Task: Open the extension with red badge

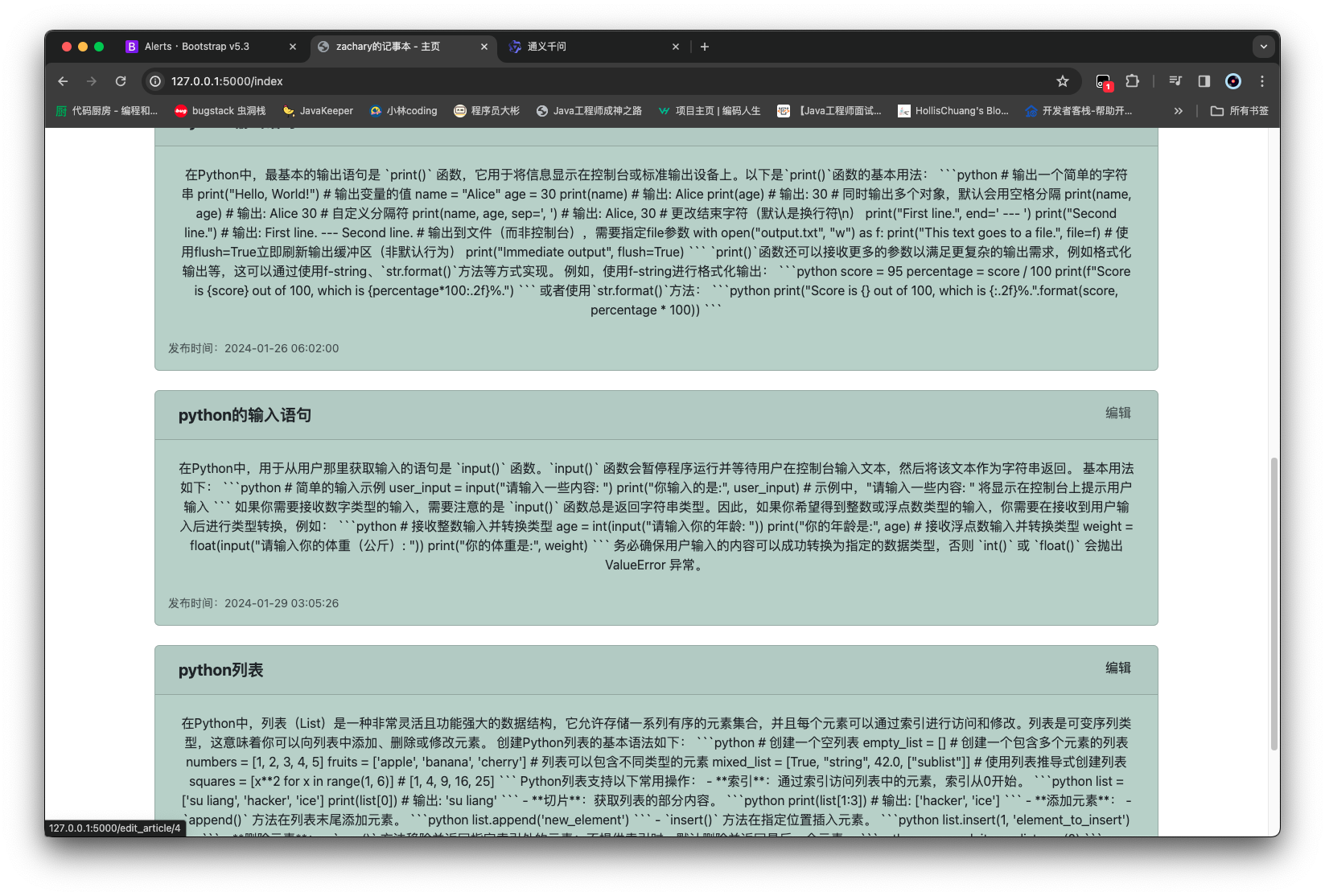Action: tap(1103, 81)
